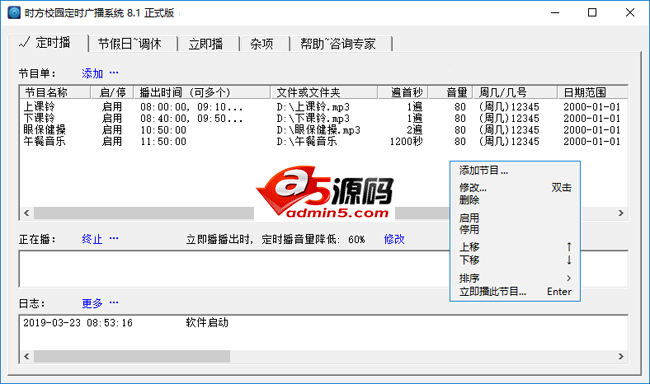This screenshot has height=384, width=650.
Task: Click the 10:50:00 broadcast time cell
Action: [x=163, y=130]
